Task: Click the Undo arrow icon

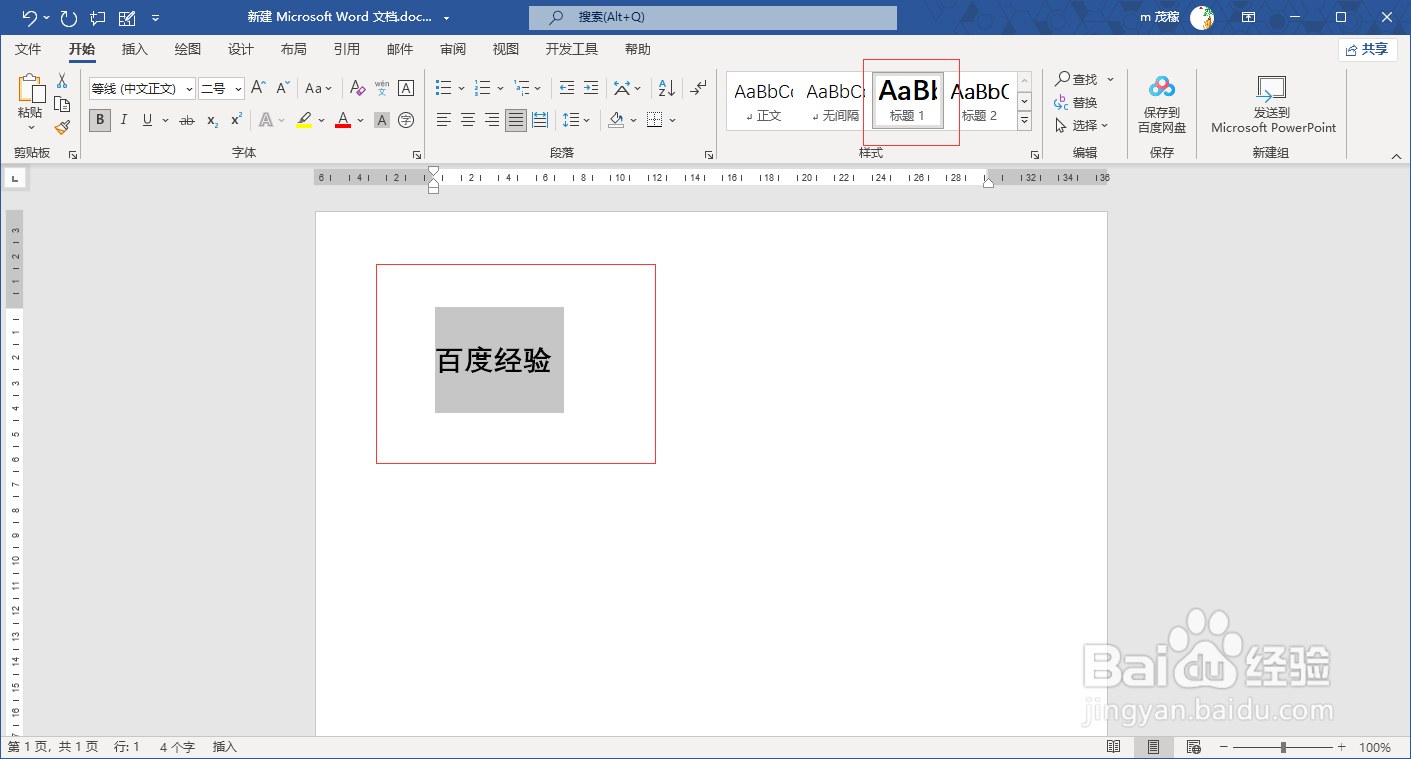Action: (30, 18)
